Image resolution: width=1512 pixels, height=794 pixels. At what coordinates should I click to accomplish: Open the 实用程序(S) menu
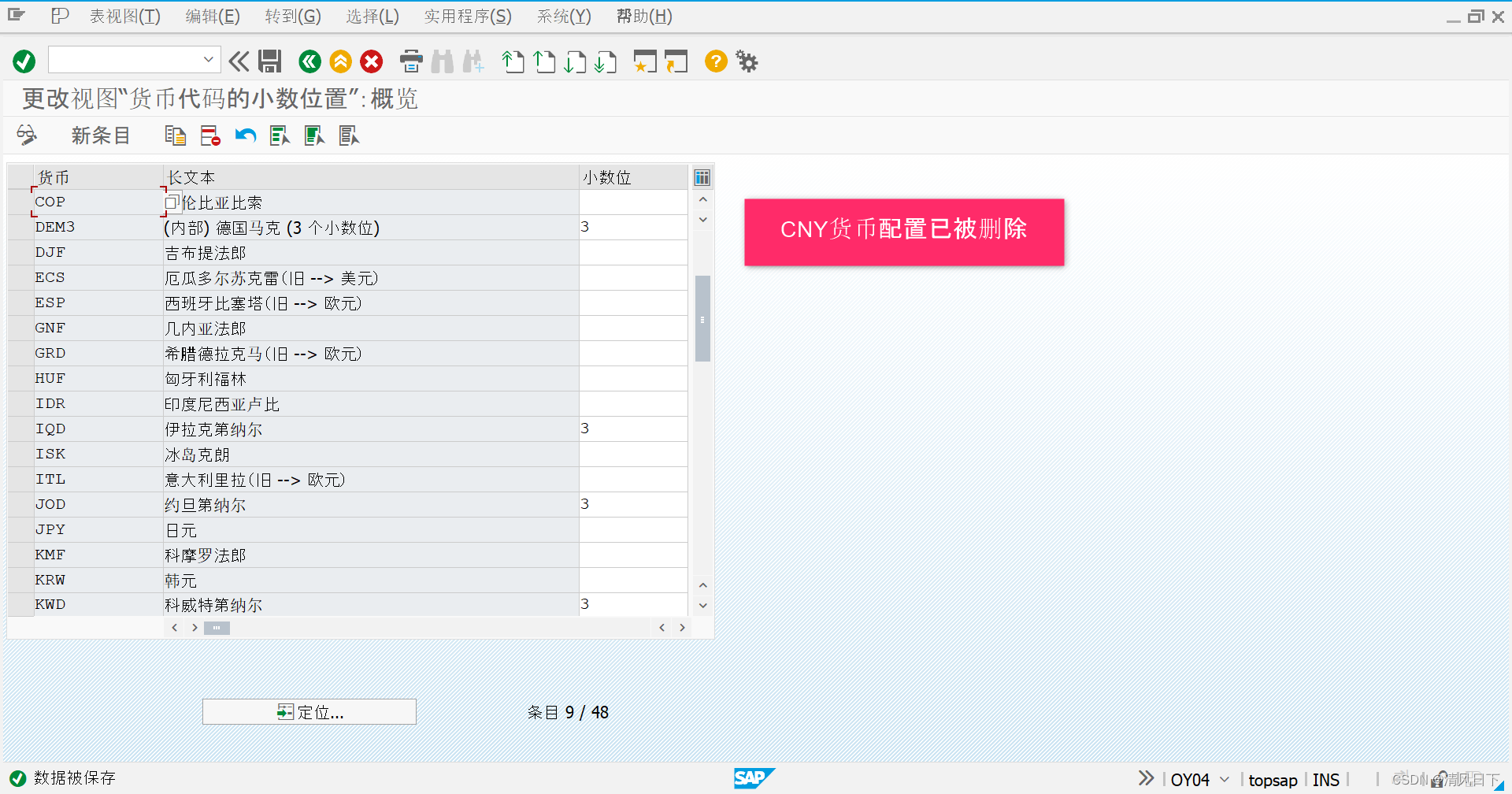click(x=468, y=17)
